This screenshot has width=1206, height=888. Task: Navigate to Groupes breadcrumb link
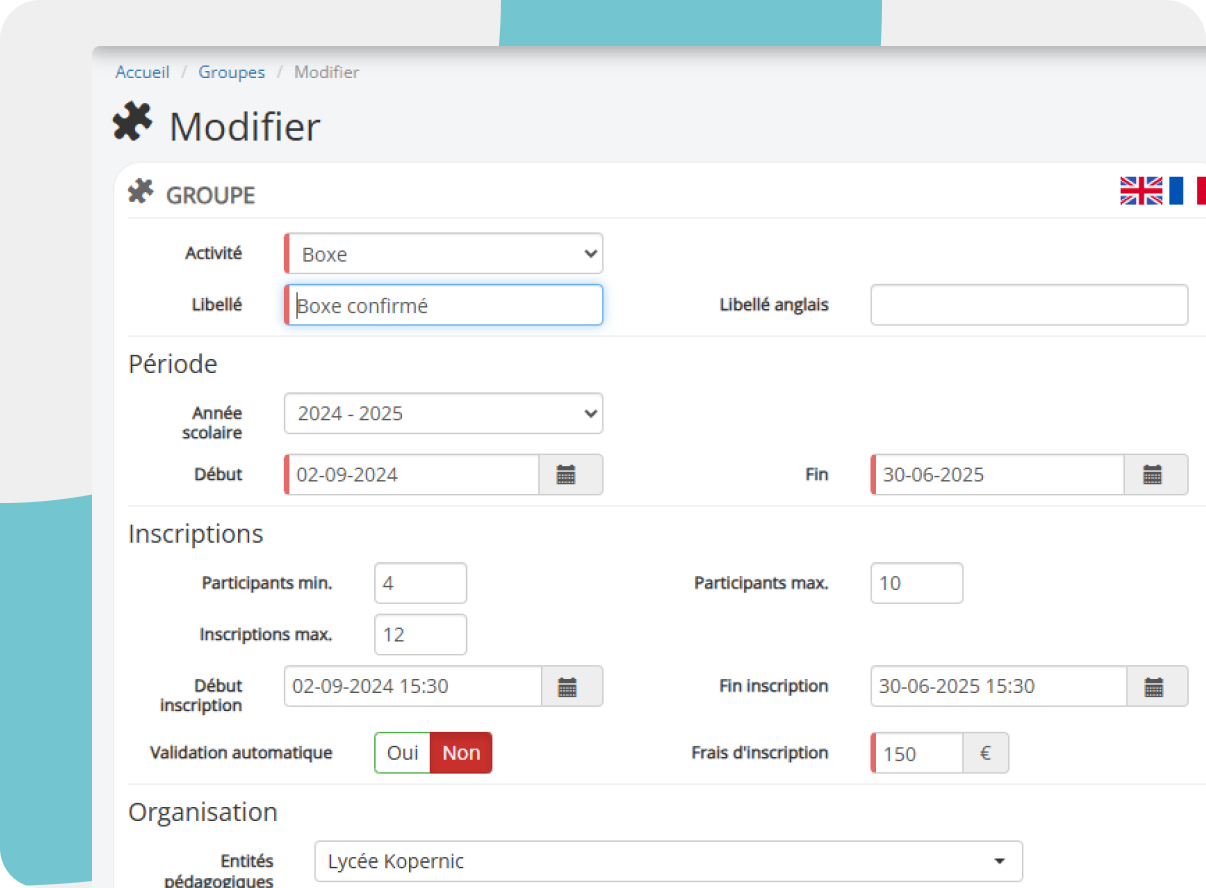point(232,72)
